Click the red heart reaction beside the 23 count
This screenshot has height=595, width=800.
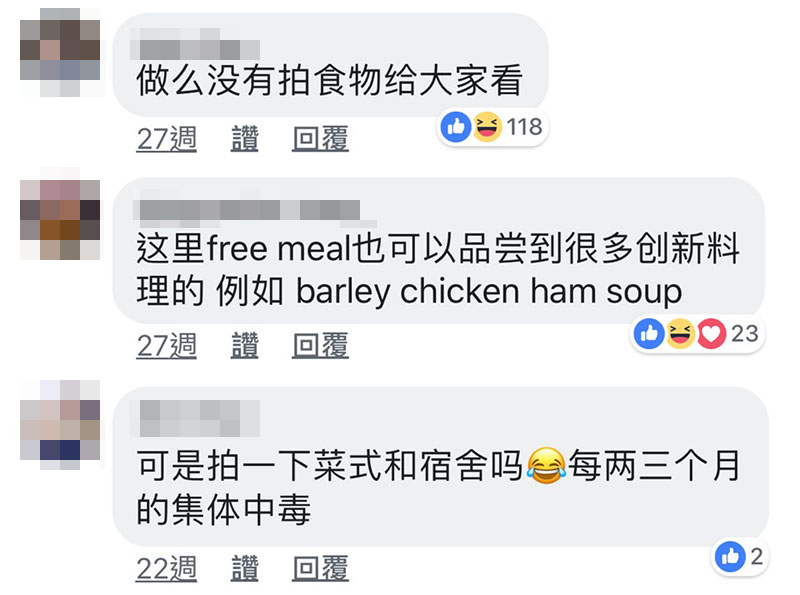(711, 334)
